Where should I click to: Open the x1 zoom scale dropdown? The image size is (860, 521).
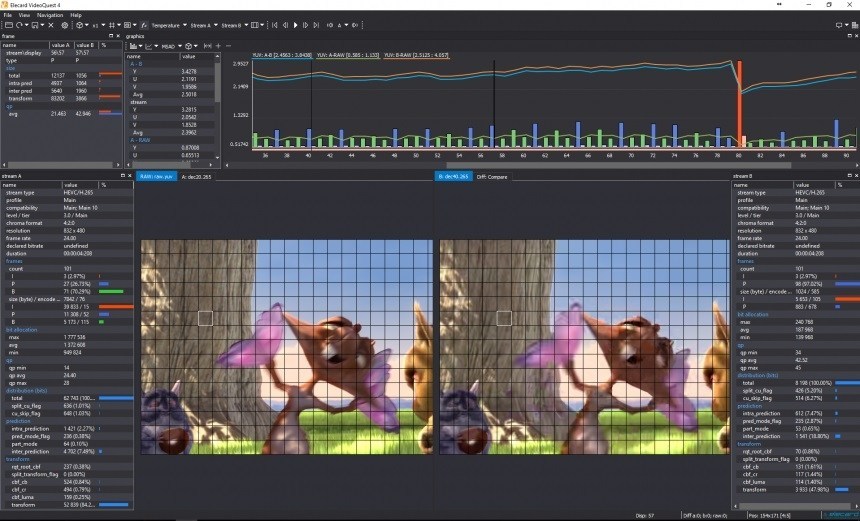(x=98, y=25)
